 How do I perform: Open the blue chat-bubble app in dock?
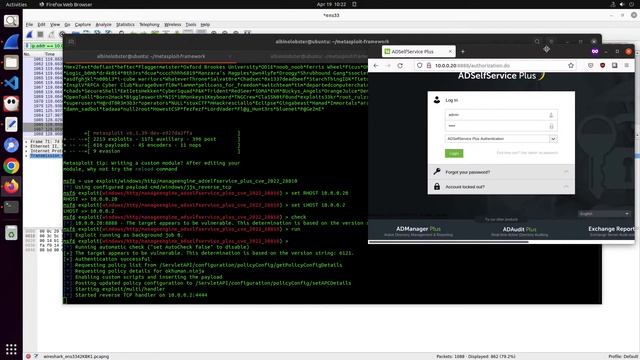coord(11,145)
